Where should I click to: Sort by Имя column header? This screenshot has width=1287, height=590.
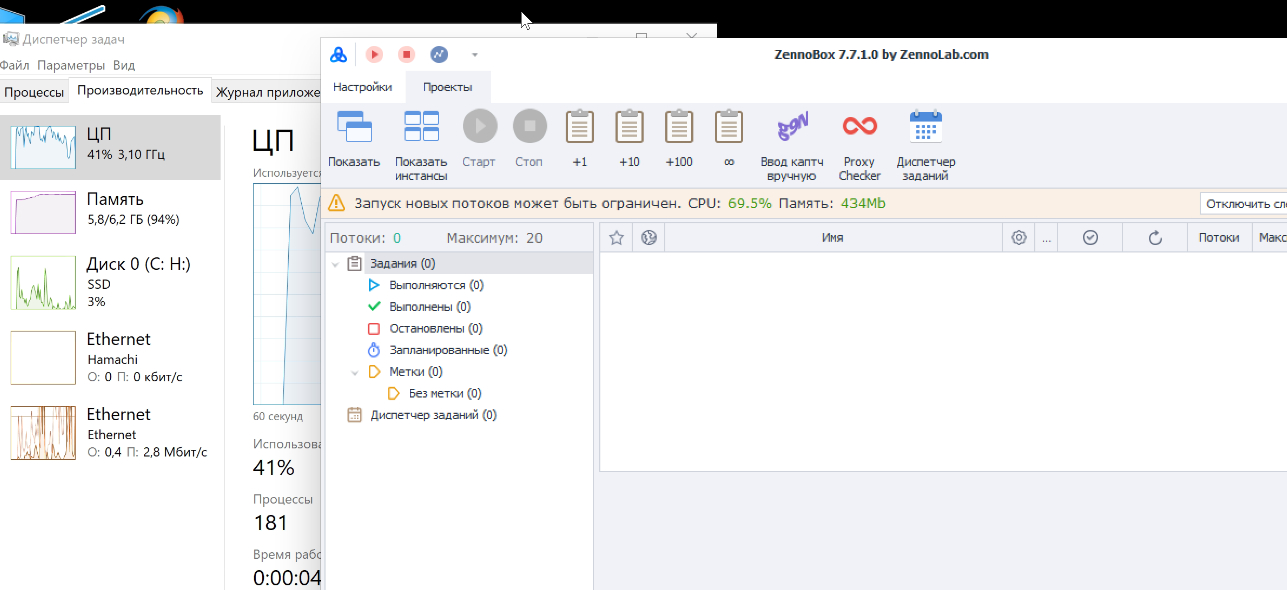(x=833, y=237)
